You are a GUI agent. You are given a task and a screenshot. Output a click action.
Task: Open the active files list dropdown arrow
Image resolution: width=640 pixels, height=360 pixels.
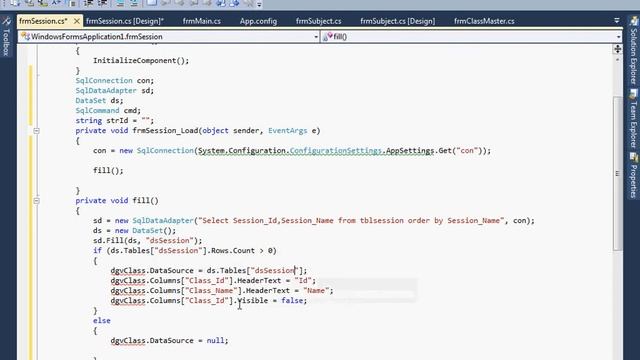point(616,20)
